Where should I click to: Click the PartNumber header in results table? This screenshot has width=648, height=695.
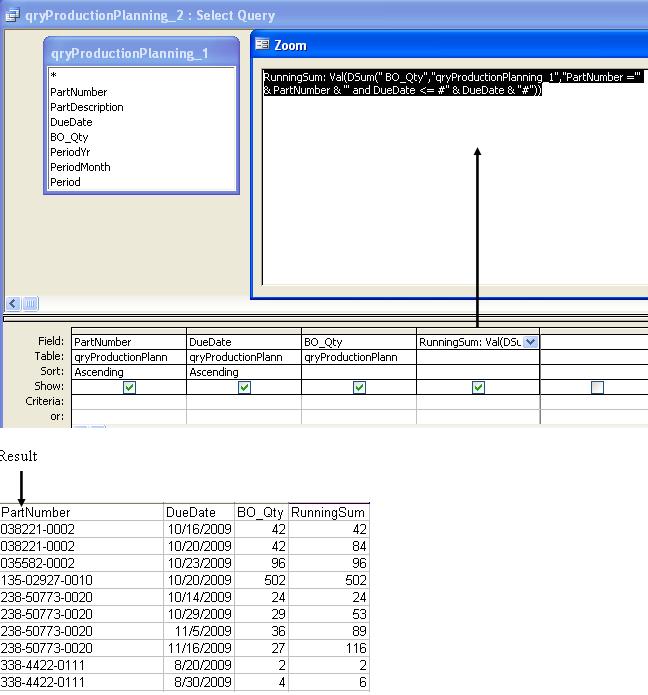82,512
